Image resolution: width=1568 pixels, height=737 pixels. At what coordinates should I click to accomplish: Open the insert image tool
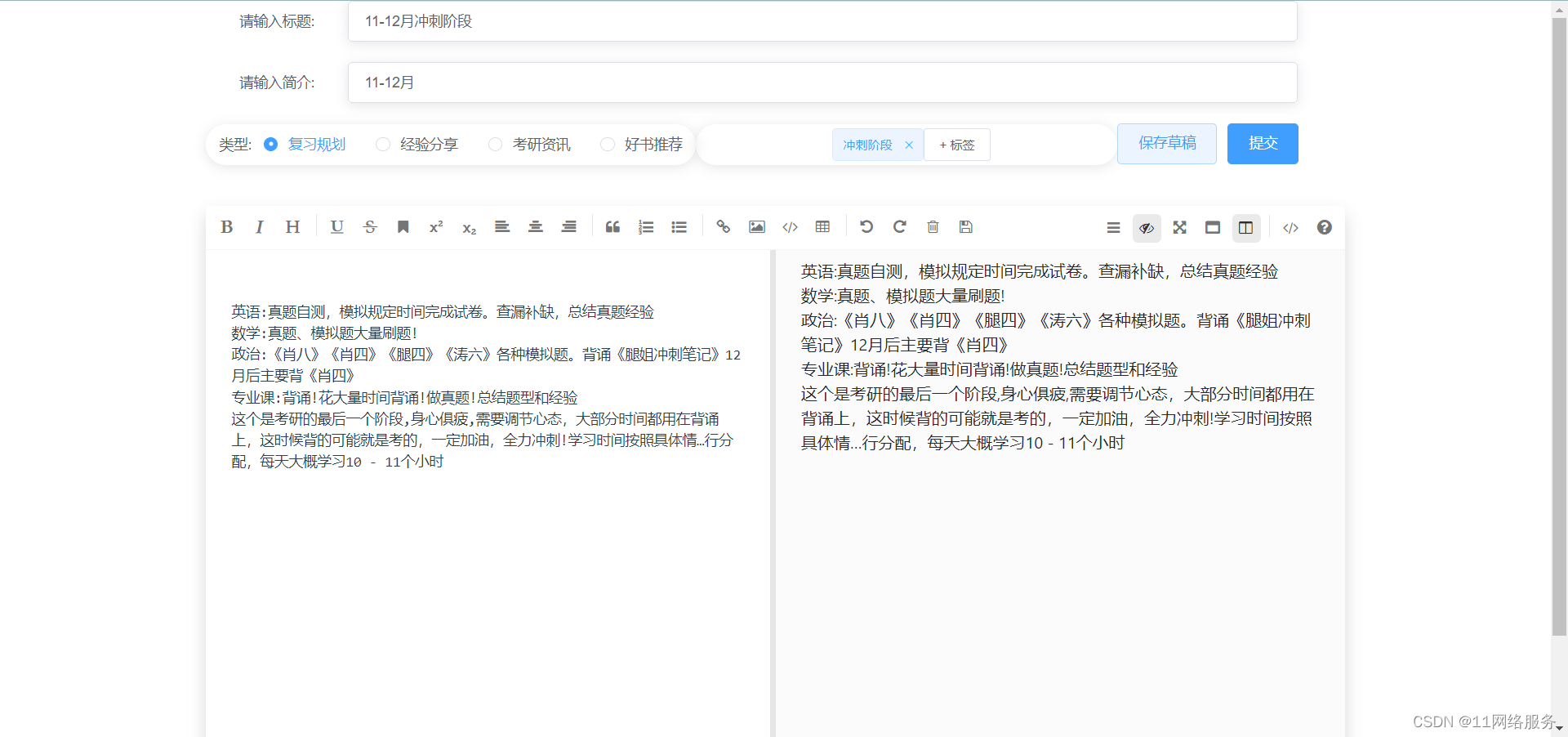point(757,227)
